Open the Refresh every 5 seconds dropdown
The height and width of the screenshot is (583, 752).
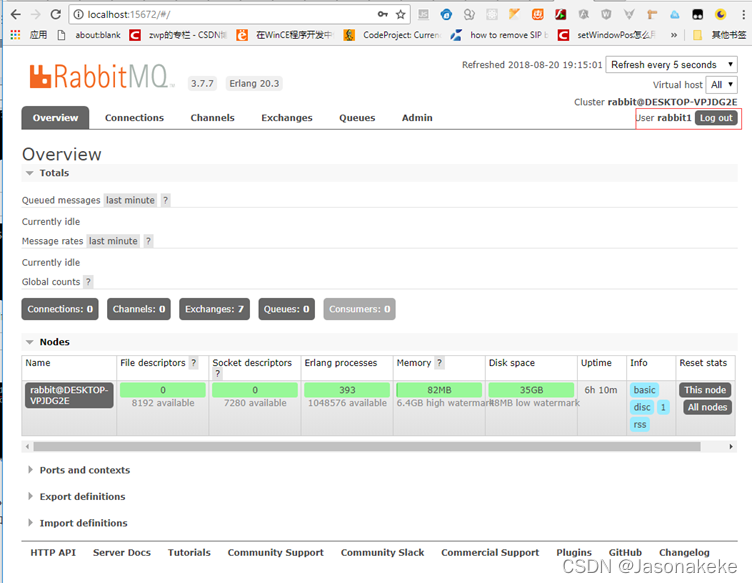tap(671, 65)
